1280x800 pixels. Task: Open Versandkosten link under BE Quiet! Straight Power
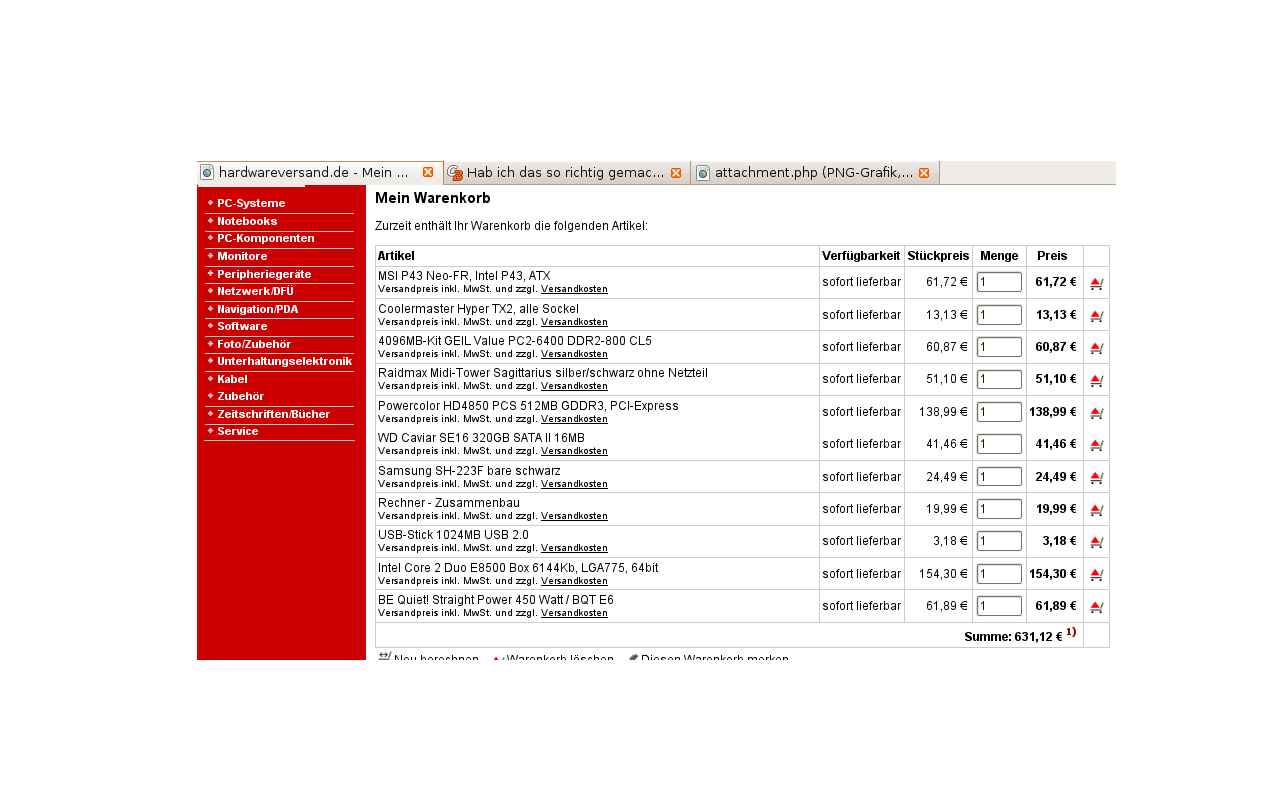pos(574,613)
